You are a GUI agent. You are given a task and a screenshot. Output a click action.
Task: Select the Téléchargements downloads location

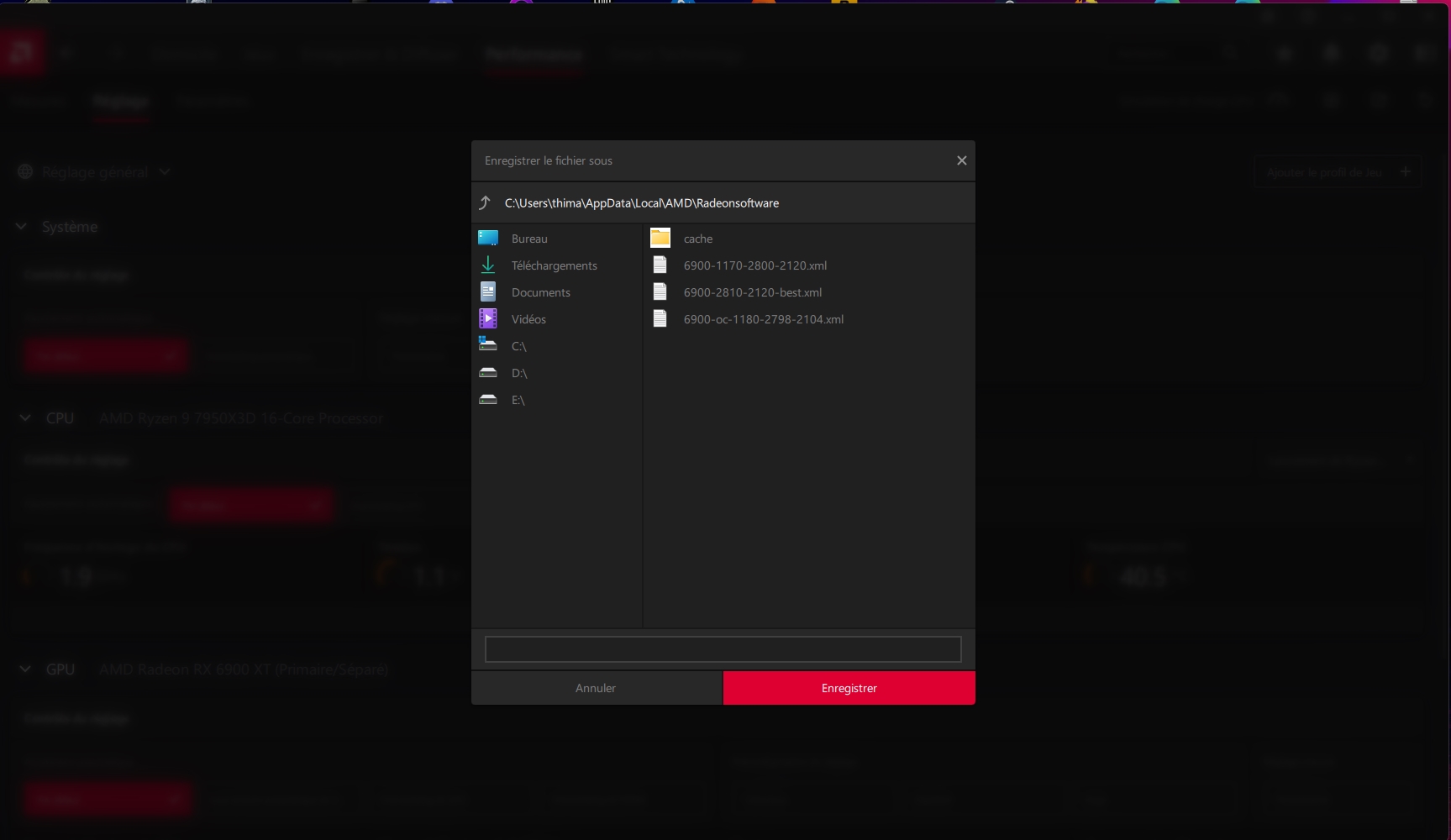tap(553, 265)
